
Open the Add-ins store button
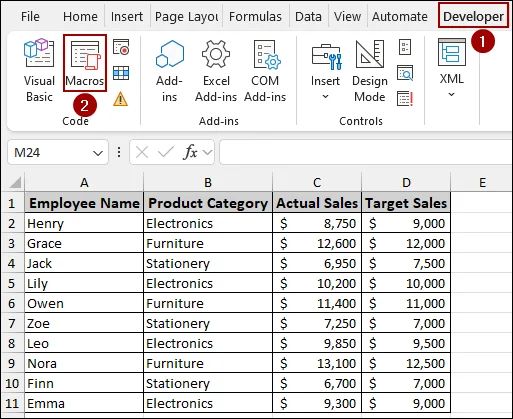click(169, 71)
